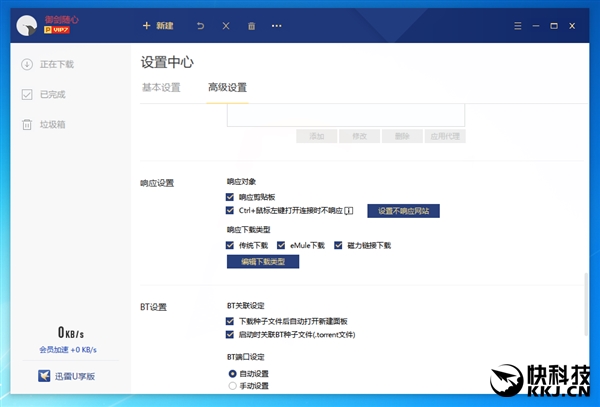The width and height of the screenshot is (600, 407).
Task: Click 会员加速 +0 KB/s link
Action: [x=68, y=350]
